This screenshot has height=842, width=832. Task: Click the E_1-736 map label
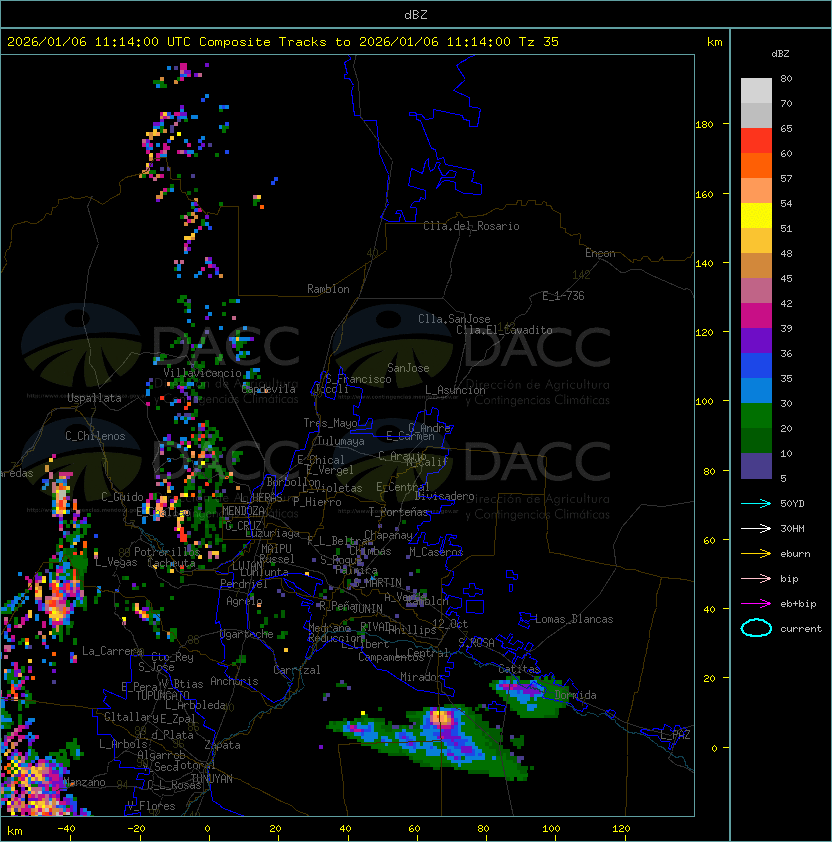coord(563,296)
